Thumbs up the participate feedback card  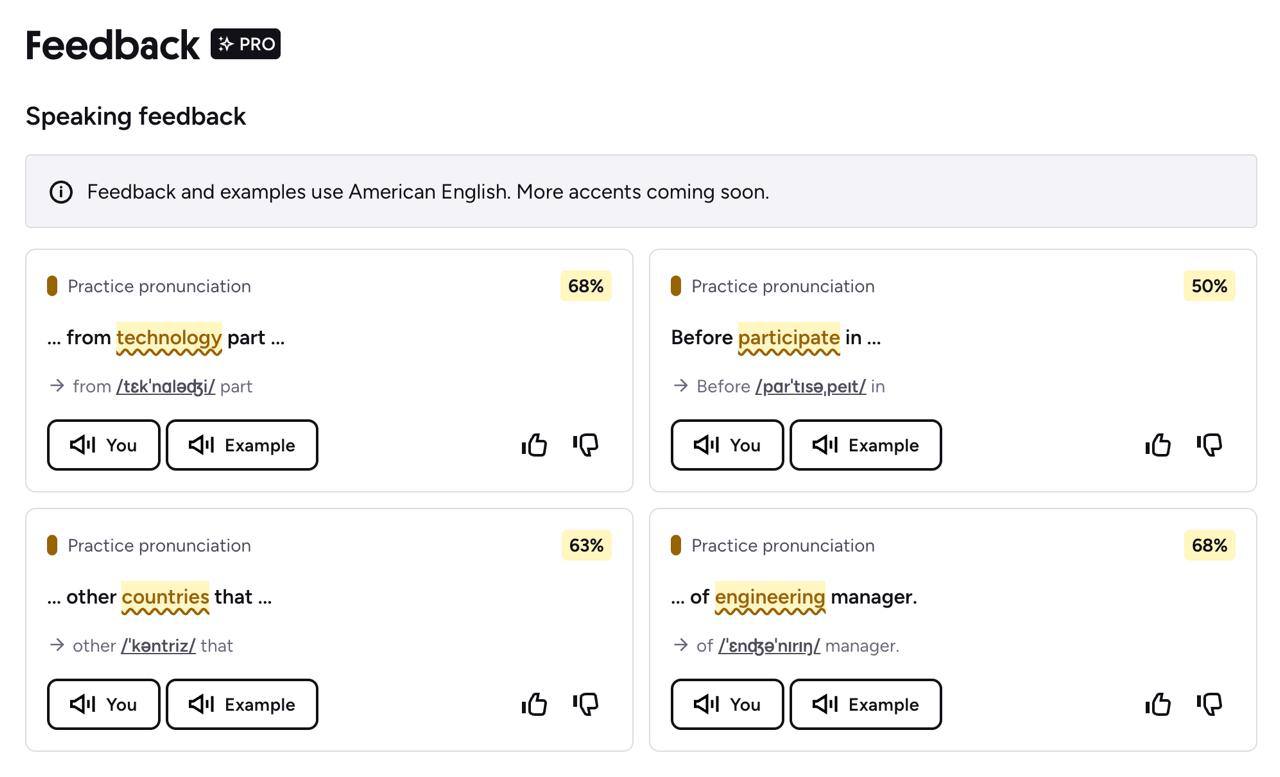pos(1159,445)
